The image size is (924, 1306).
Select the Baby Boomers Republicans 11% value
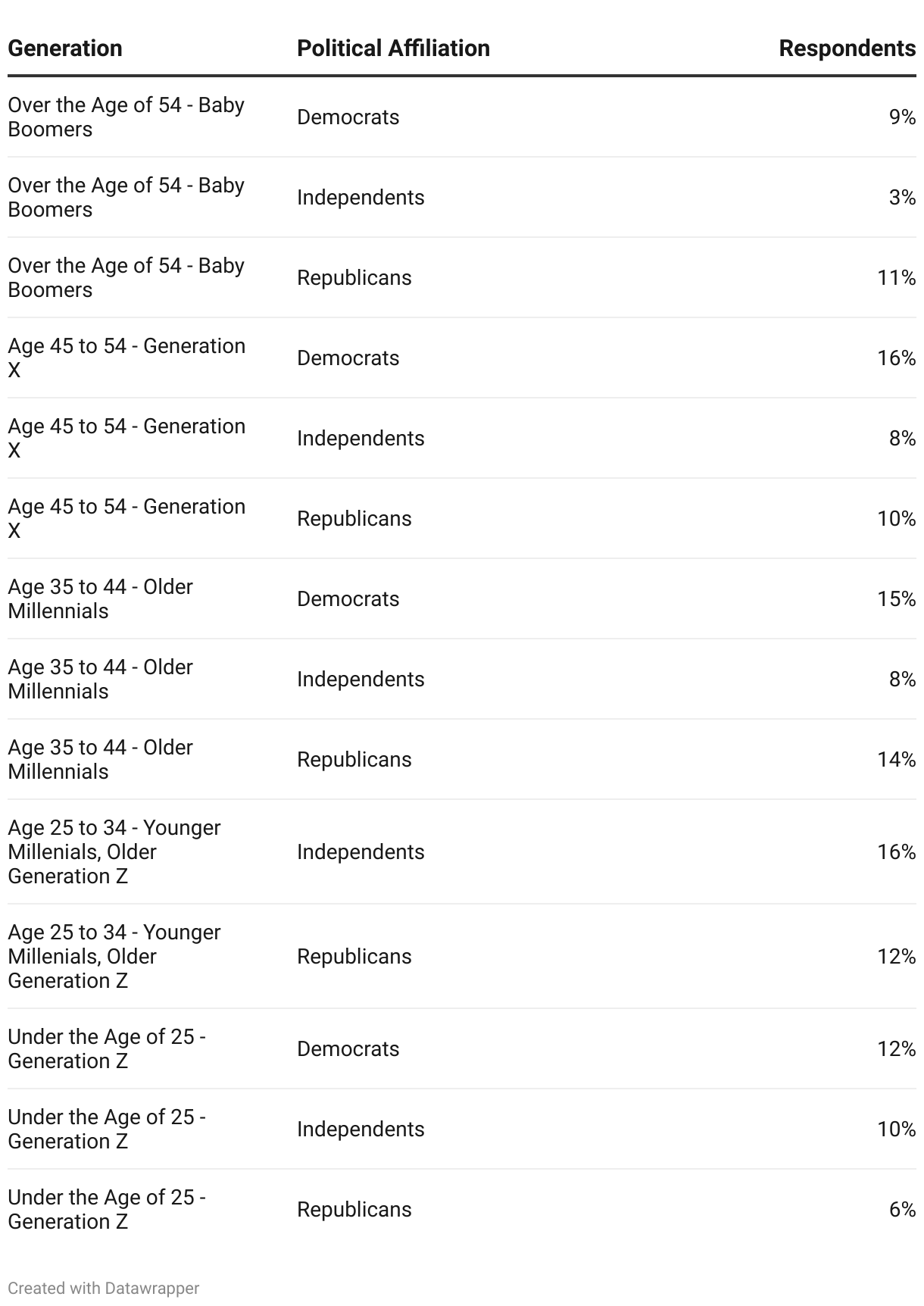[897, 278]
